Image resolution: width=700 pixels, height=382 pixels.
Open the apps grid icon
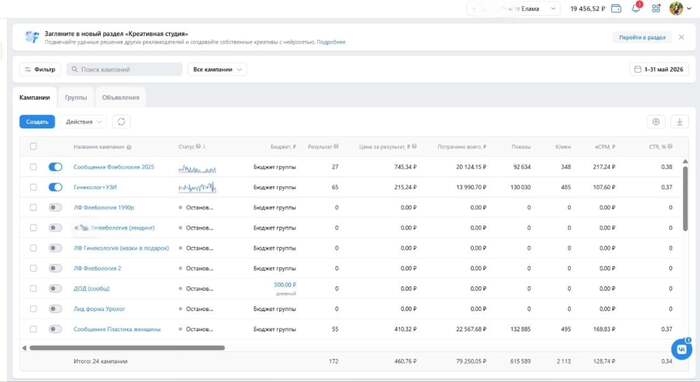[x=656, y=8]
